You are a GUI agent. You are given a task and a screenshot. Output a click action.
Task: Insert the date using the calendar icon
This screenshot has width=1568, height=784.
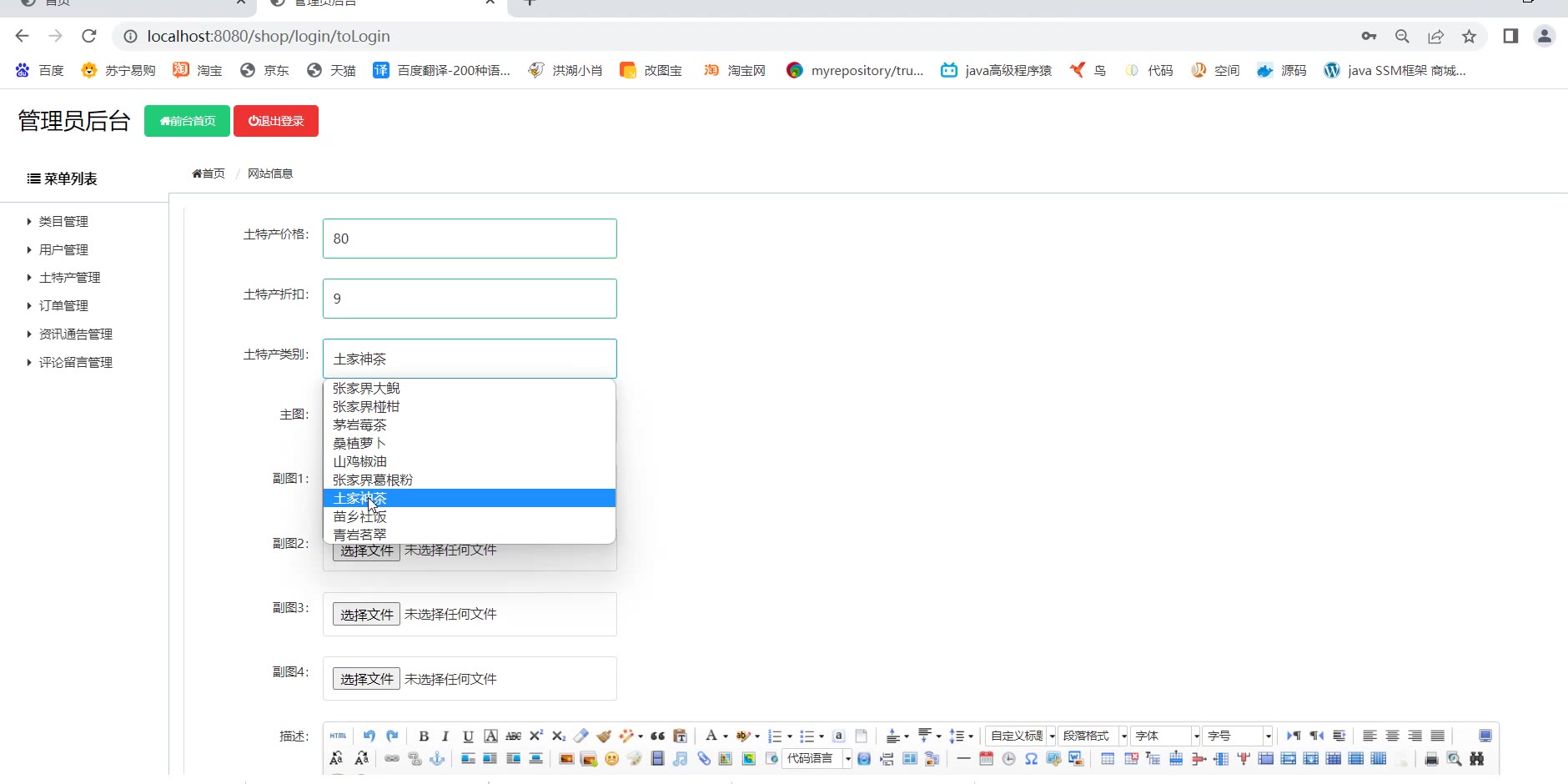tap(986, 759)
